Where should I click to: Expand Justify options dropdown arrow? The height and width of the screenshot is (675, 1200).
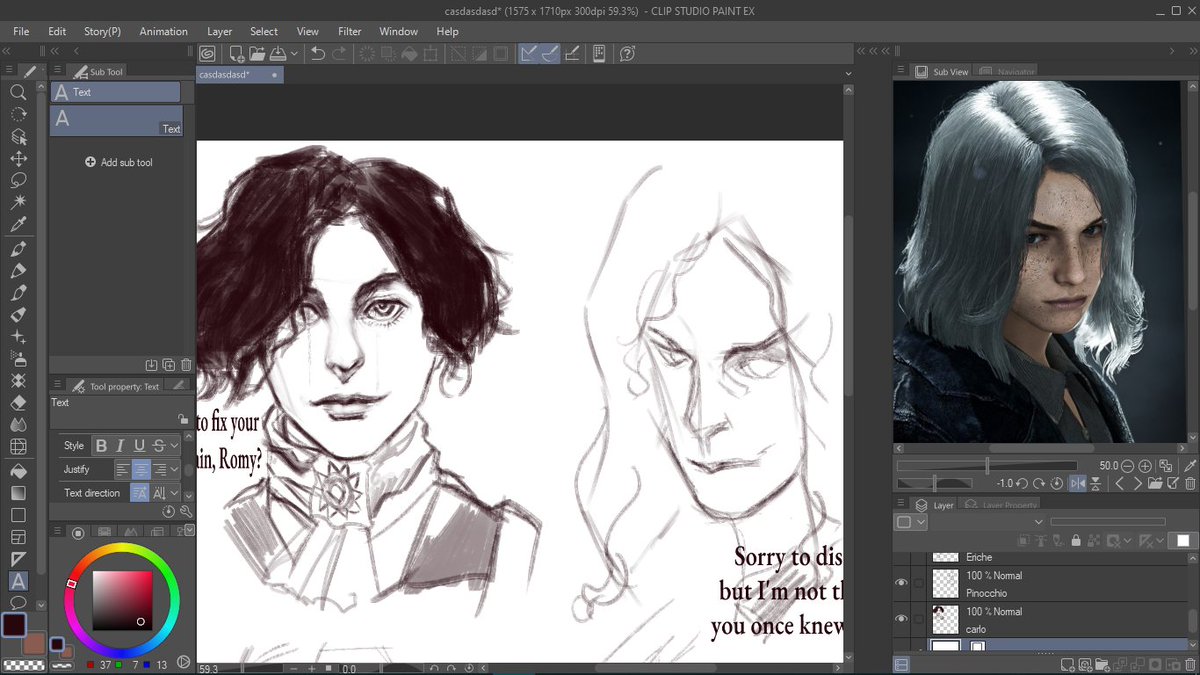175,470
